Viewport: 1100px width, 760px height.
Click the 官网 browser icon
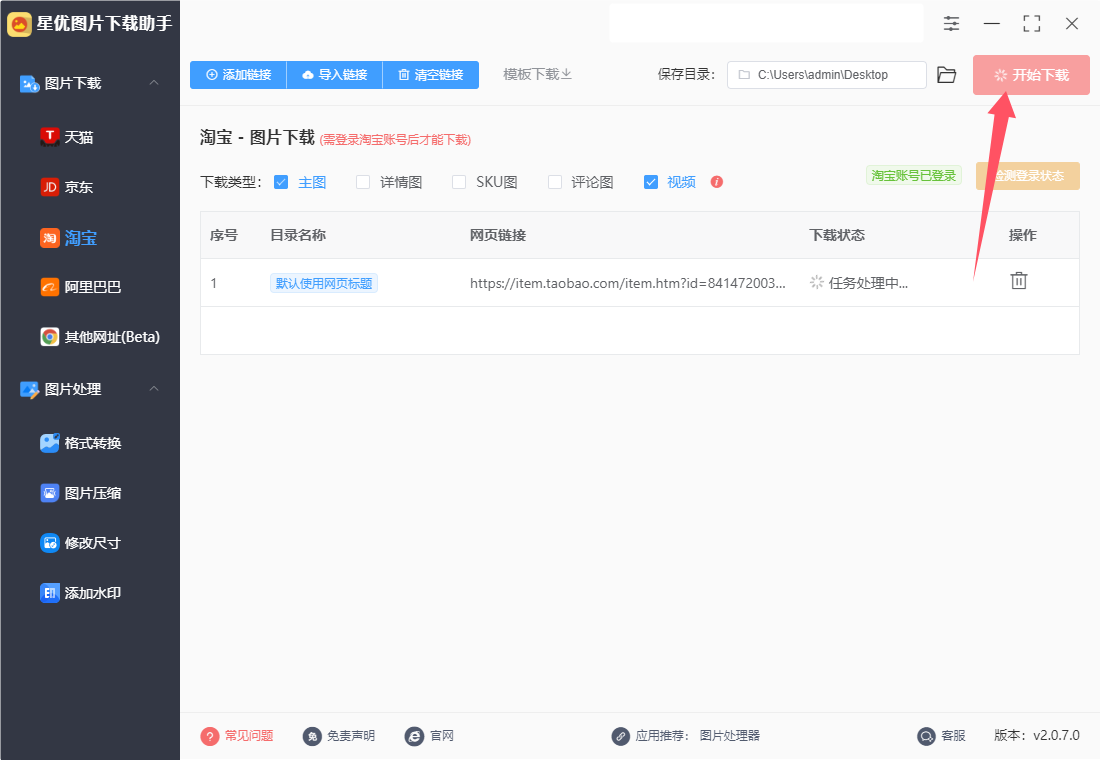coord(415,736)
